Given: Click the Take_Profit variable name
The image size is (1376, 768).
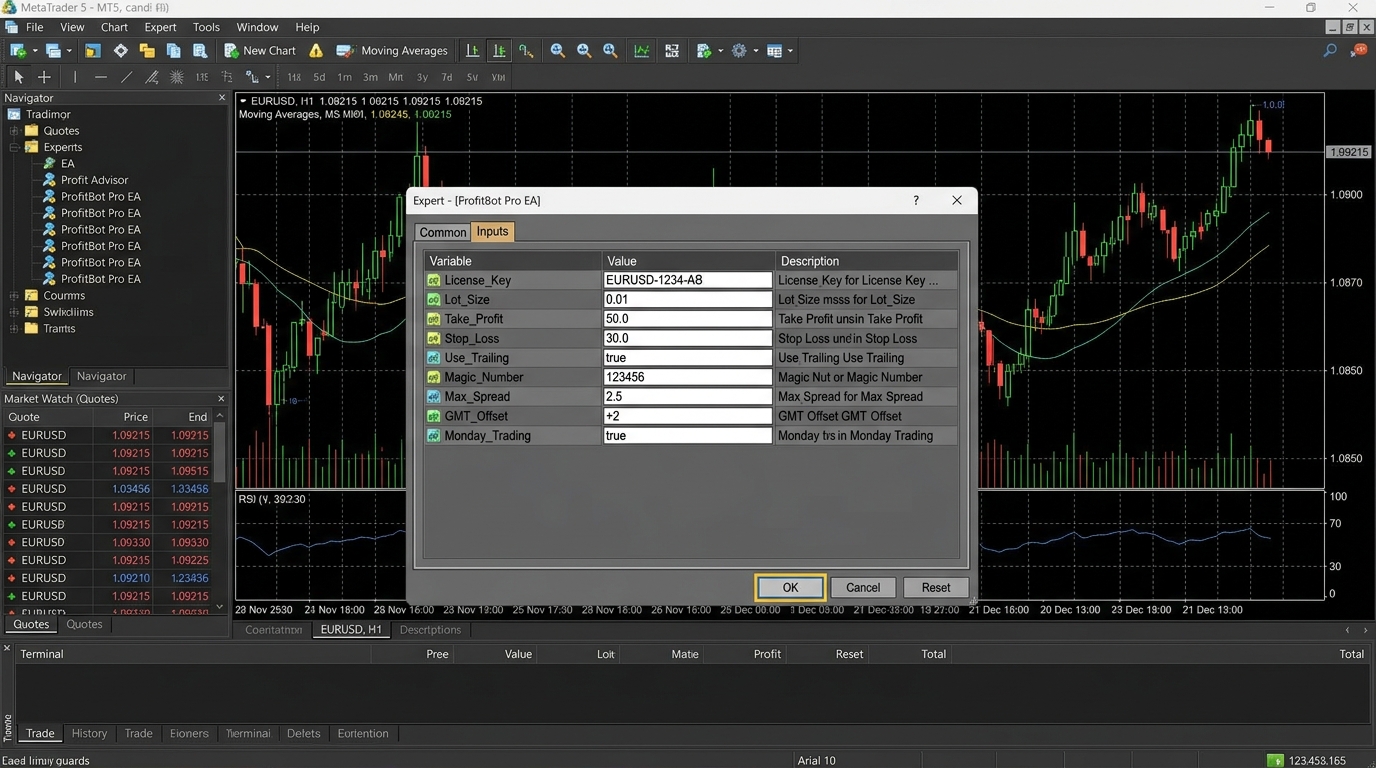Looking at the screenshot, I should click(474, 319).
